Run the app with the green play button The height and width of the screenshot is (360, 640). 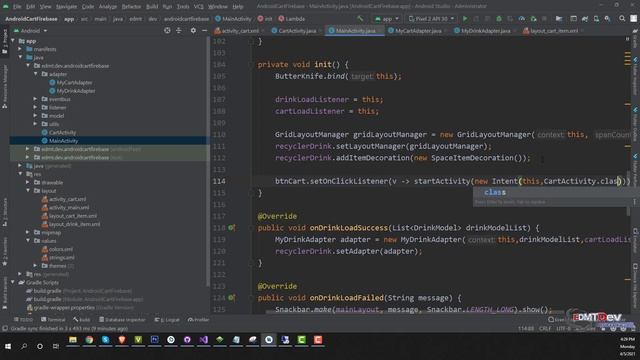pyautogui.click(x=464, y=19)
